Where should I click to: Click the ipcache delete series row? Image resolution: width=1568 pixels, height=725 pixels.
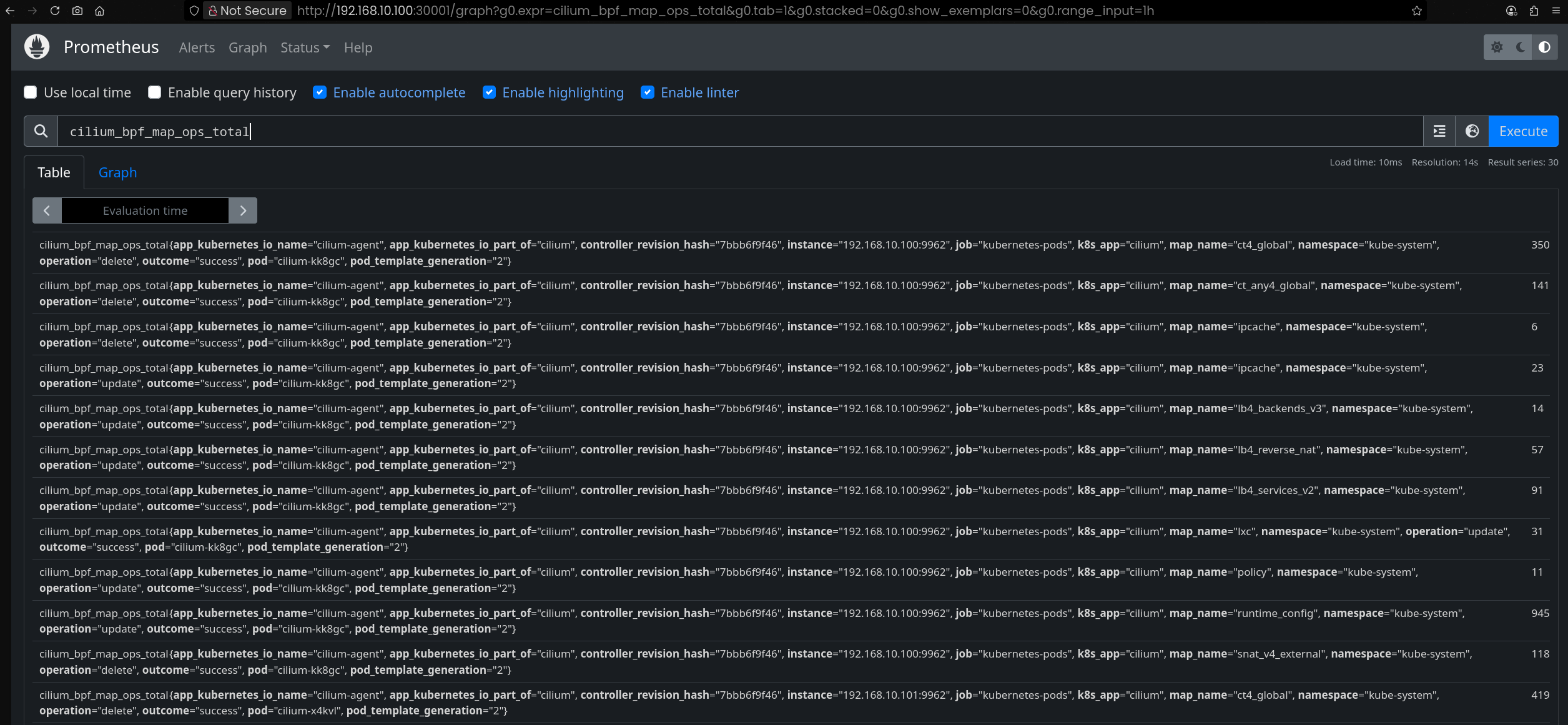(x=791, y=335)
